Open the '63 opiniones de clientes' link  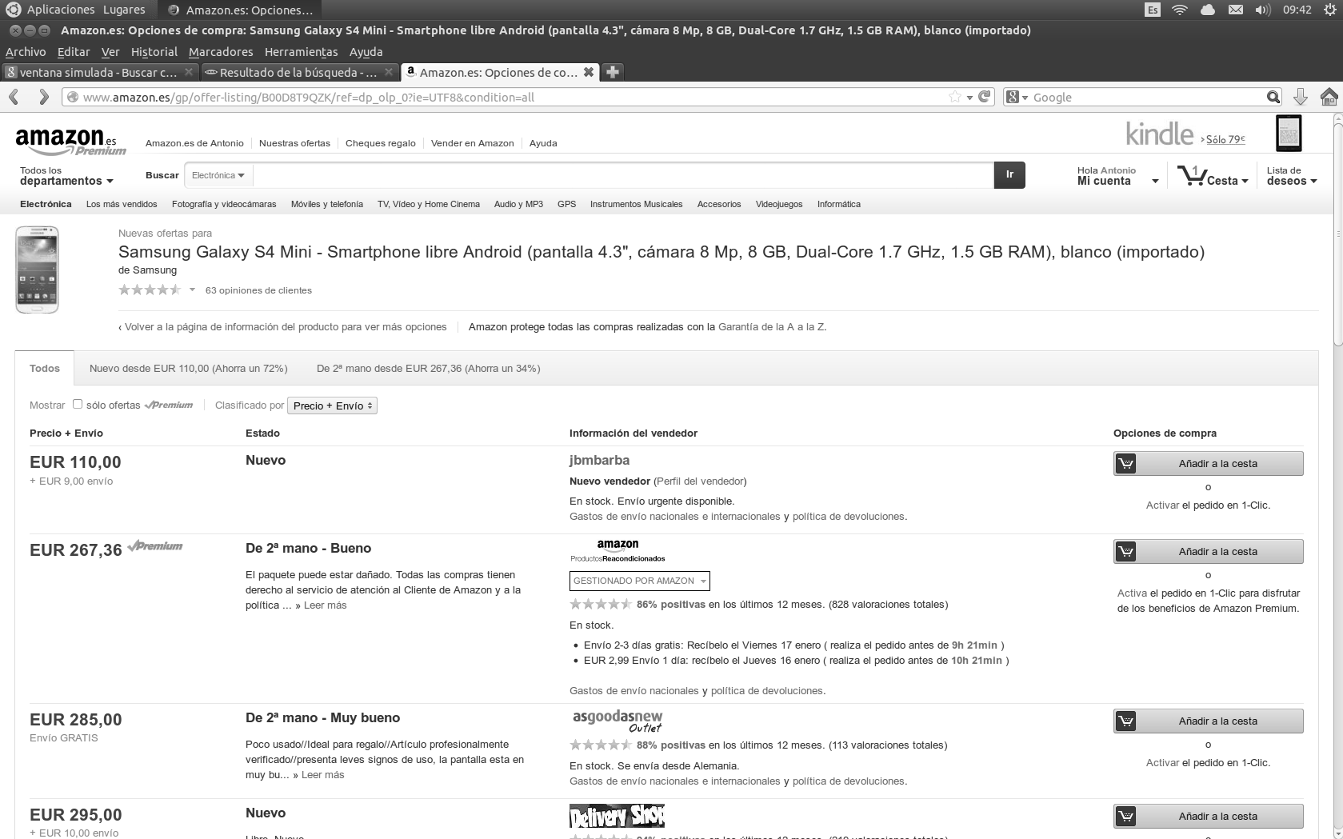tap(258, 291)
